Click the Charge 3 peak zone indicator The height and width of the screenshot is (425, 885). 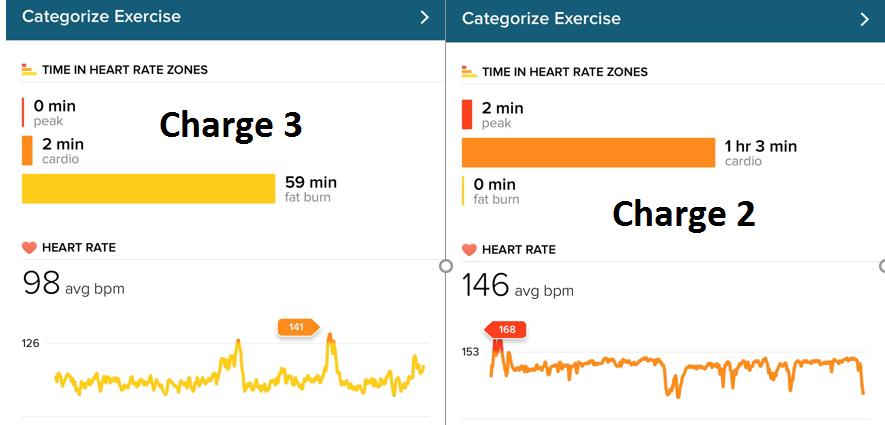[23, 112]
